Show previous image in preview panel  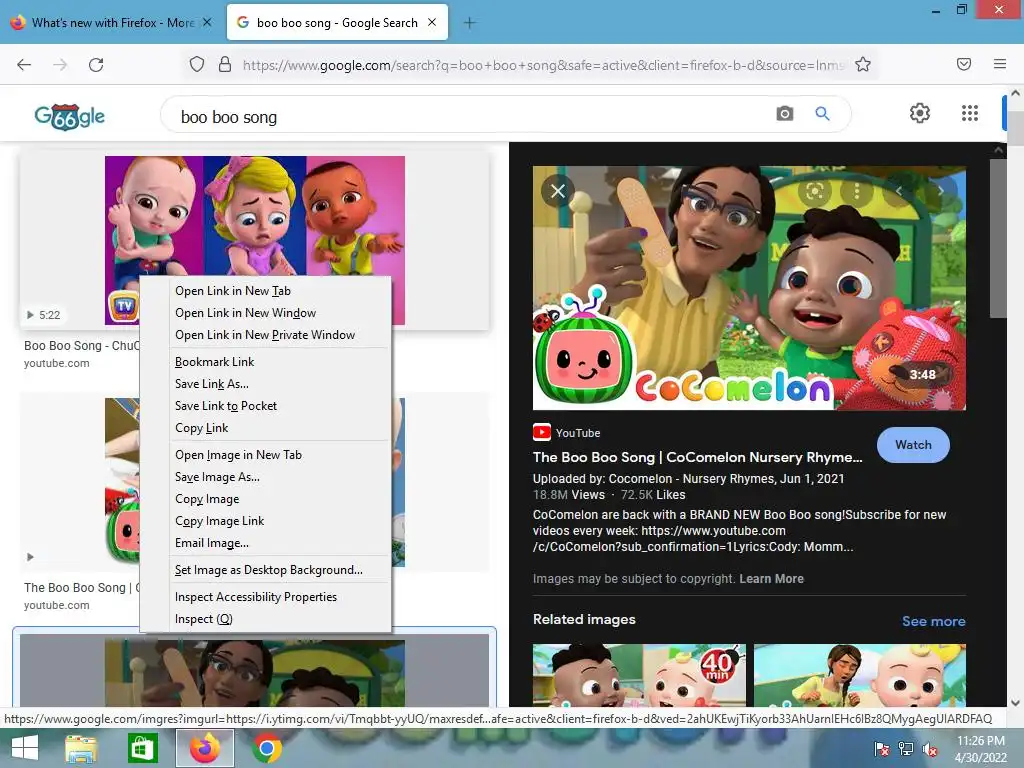coord(899,191)
